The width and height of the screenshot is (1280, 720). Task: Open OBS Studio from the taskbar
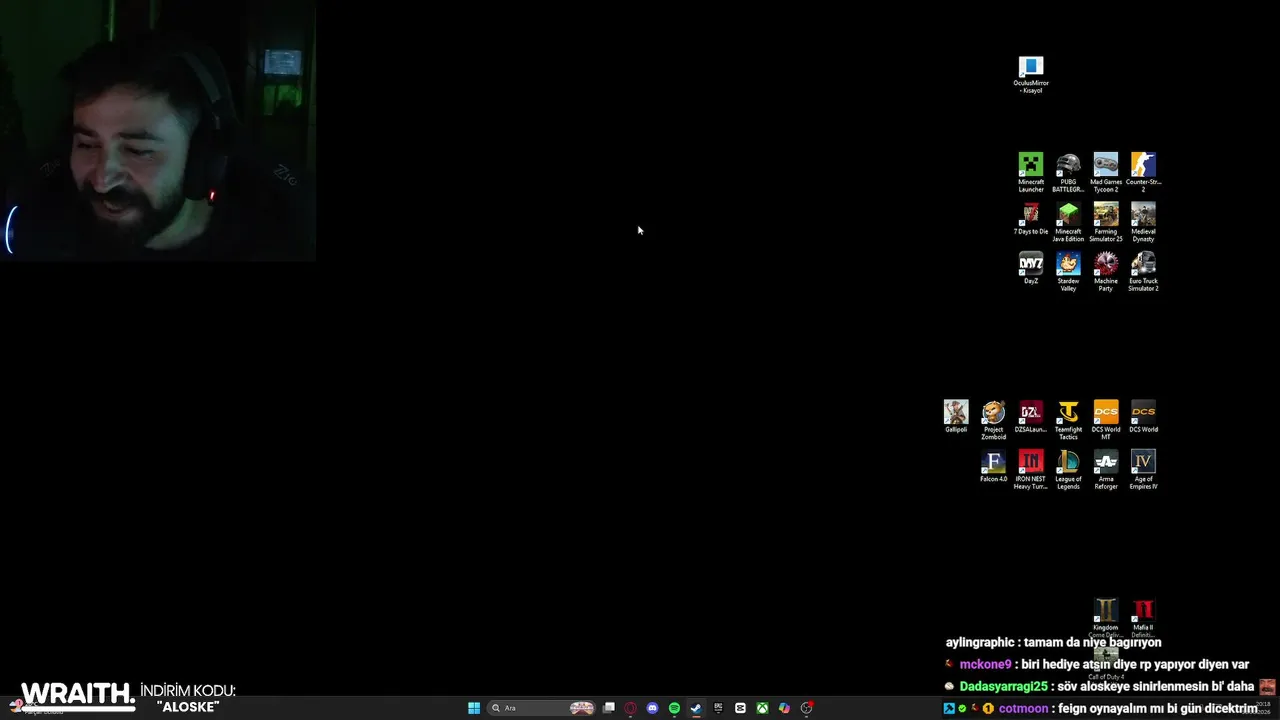pyautogui.click(x=806, y=708)
